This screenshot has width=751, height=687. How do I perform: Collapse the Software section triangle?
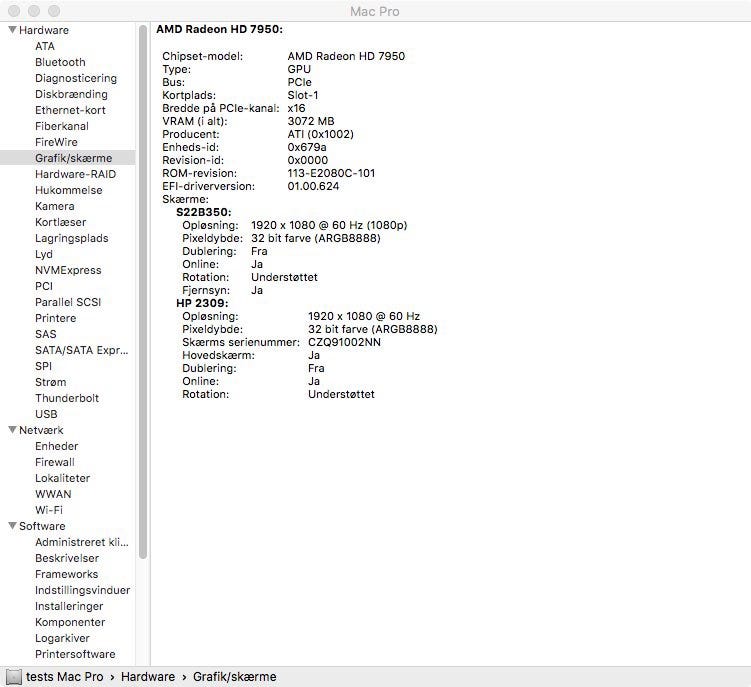coord(12,526)
